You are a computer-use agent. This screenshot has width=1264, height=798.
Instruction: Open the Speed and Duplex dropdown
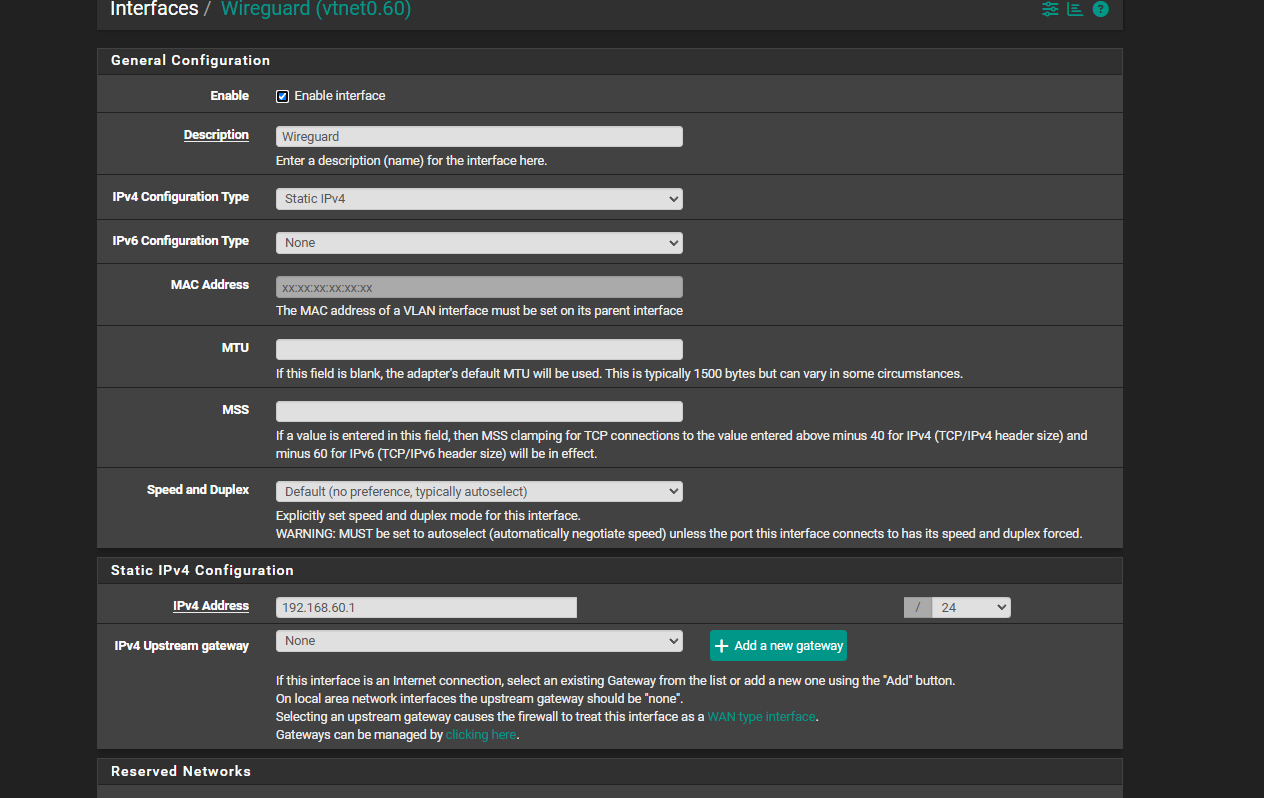[479, 491]
